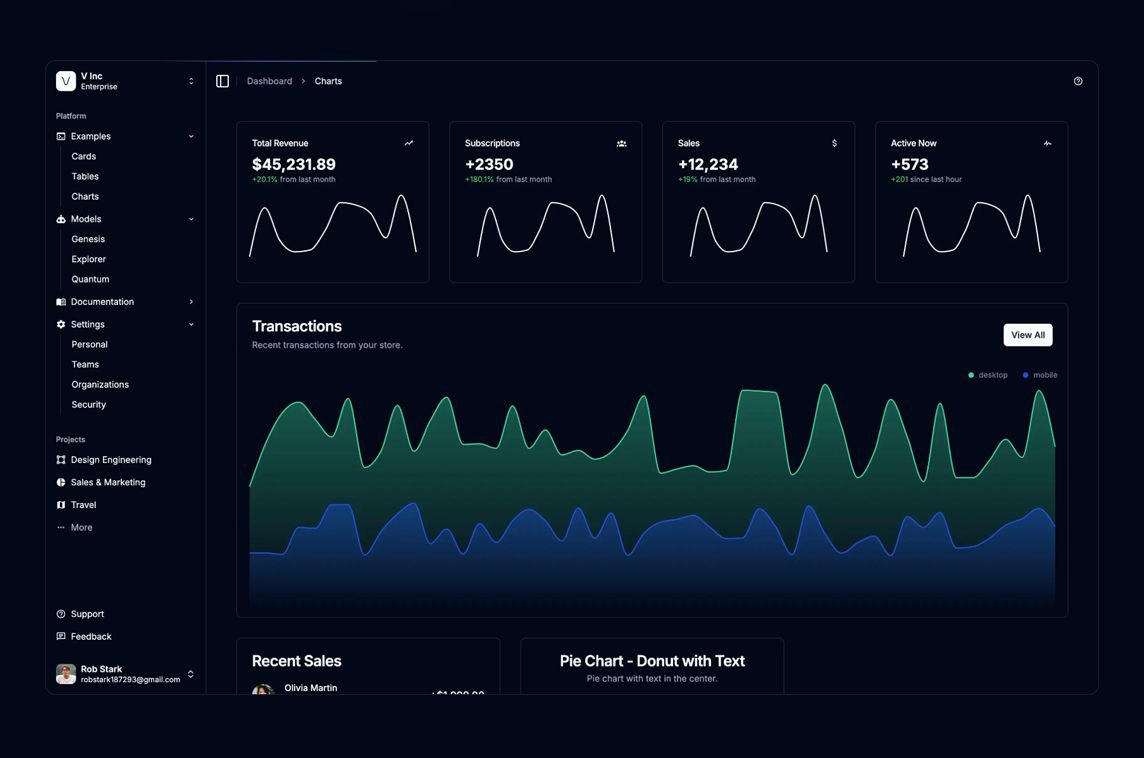Click the Settings gear icon
The width and height of the screenshot is (1144, 758).
coord(61,325)
